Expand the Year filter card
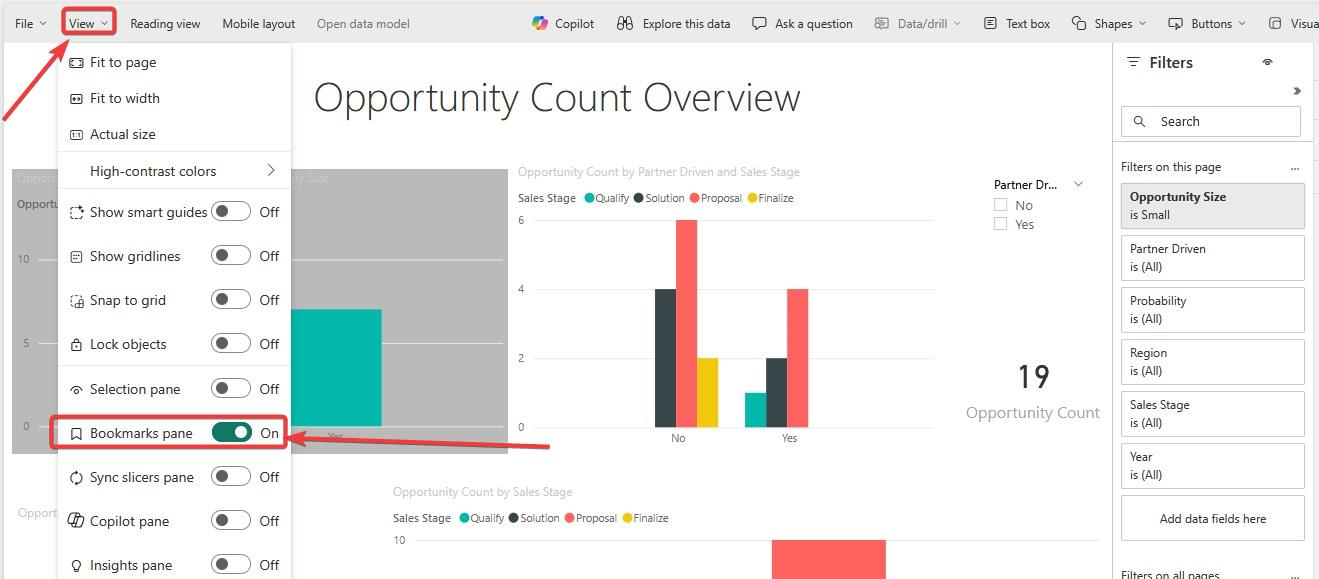 pyautogui.click(x=1213, y=465)
